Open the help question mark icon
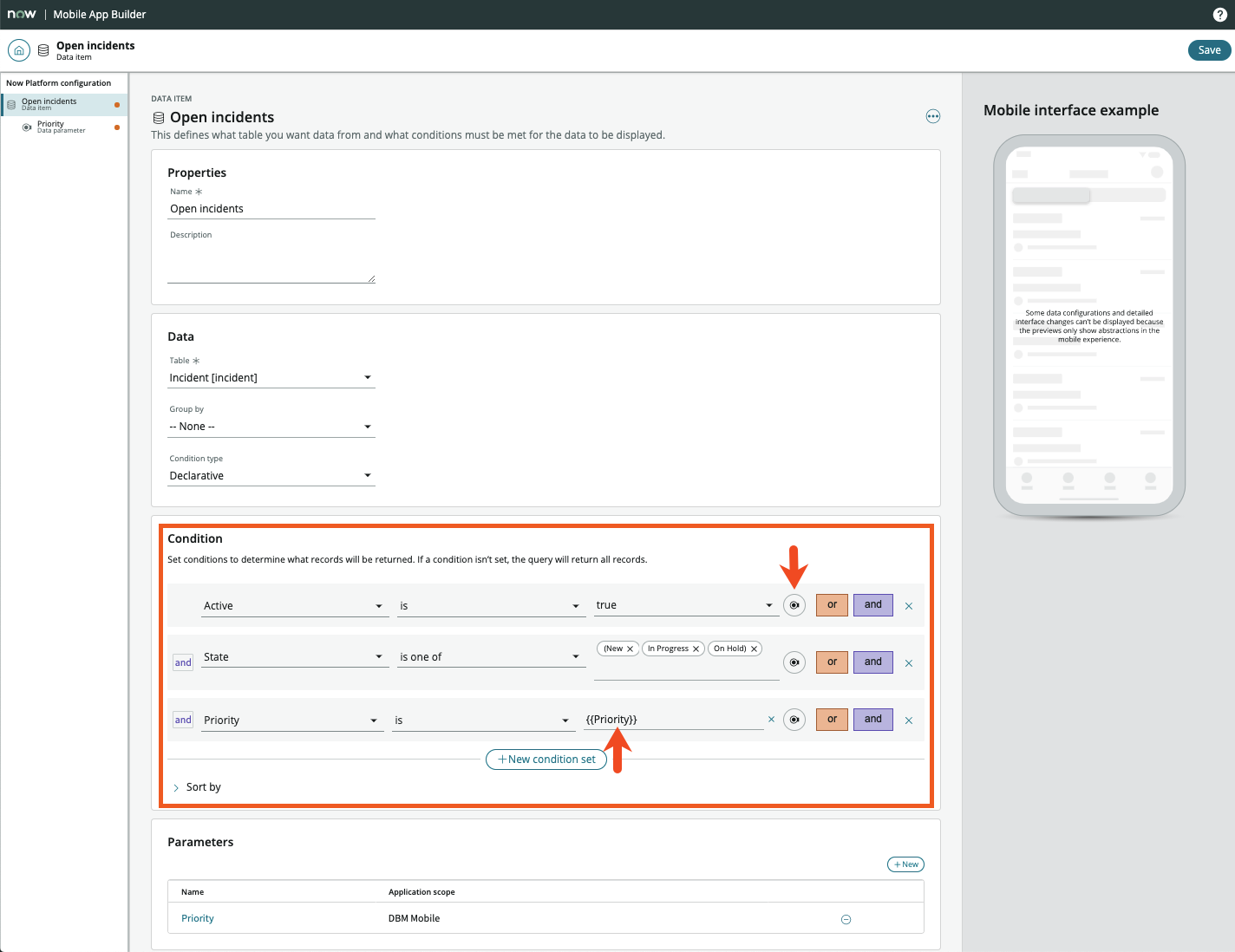 click(x=1219, y=15)
